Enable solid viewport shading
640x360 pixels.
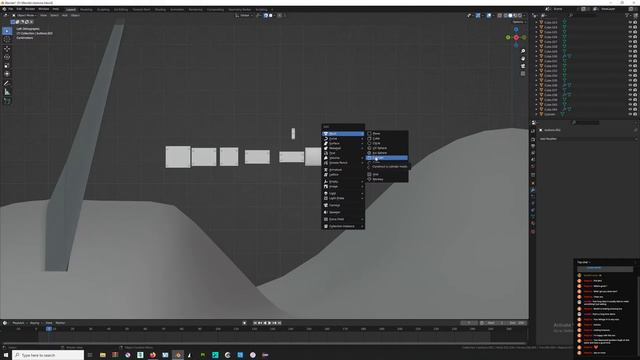point(510,16)
